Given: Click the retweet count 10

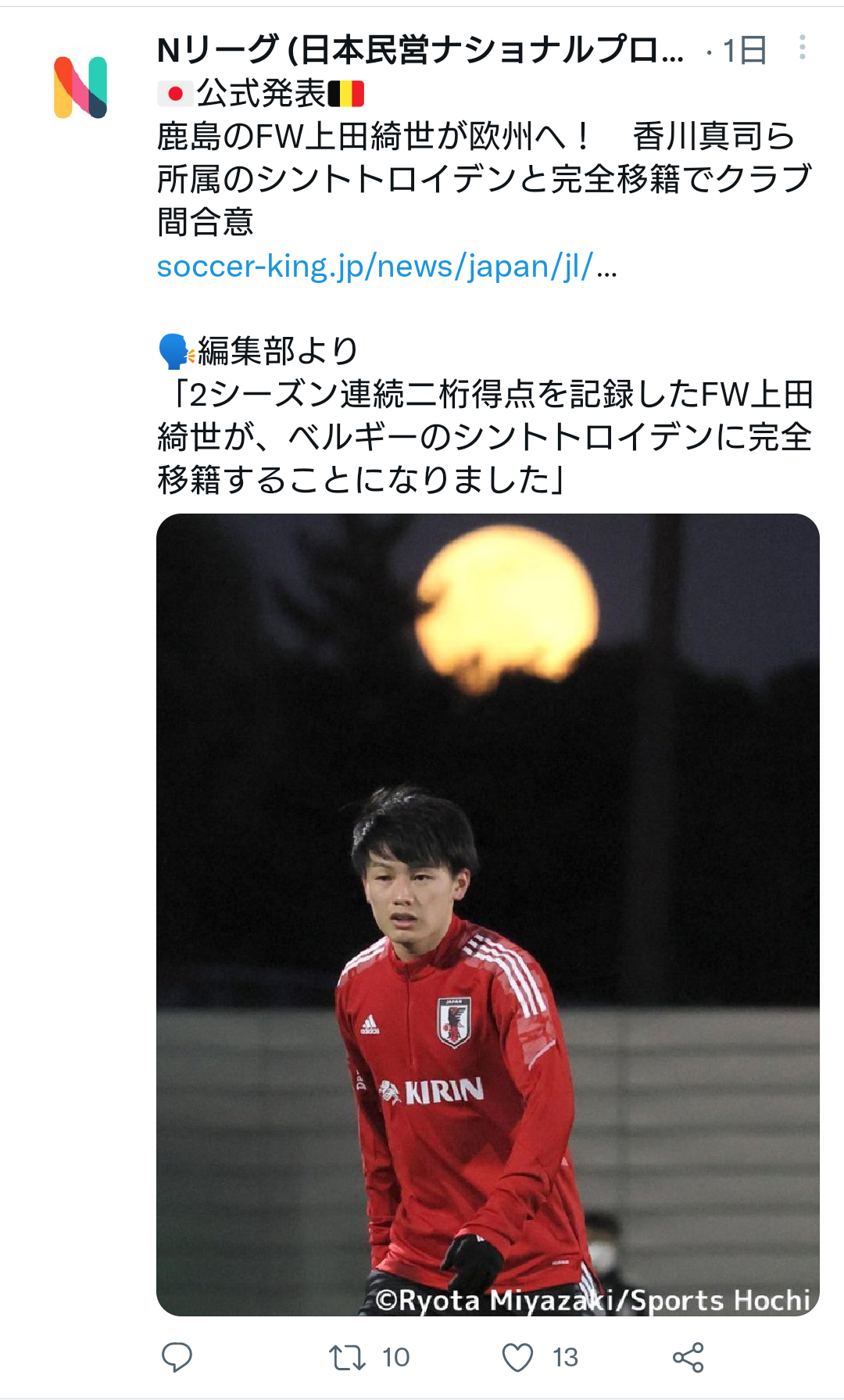Looking at the screenshot, I should point(396,1358).
